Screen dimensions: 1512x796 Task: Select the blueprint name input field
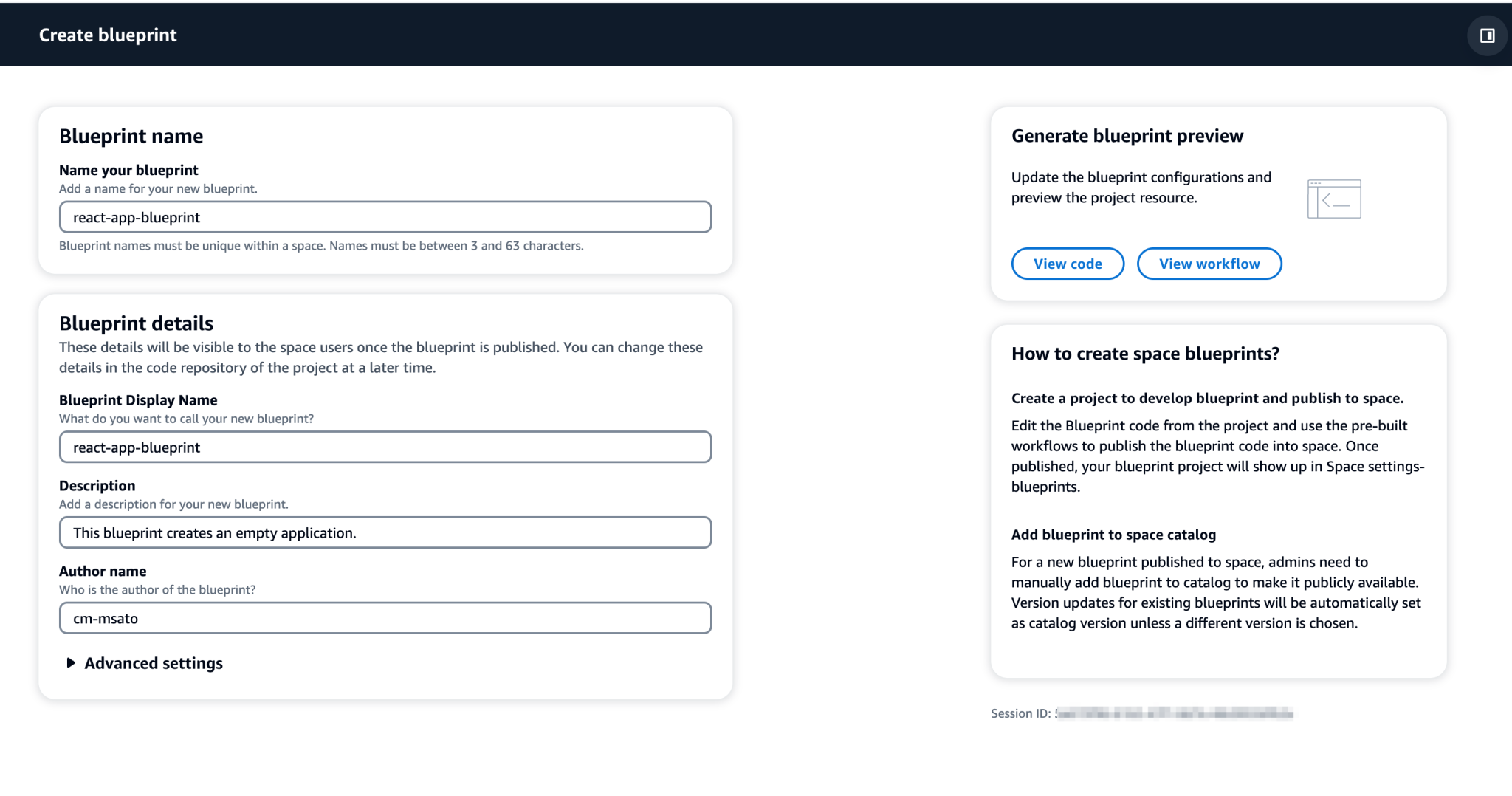pos(385,217)
